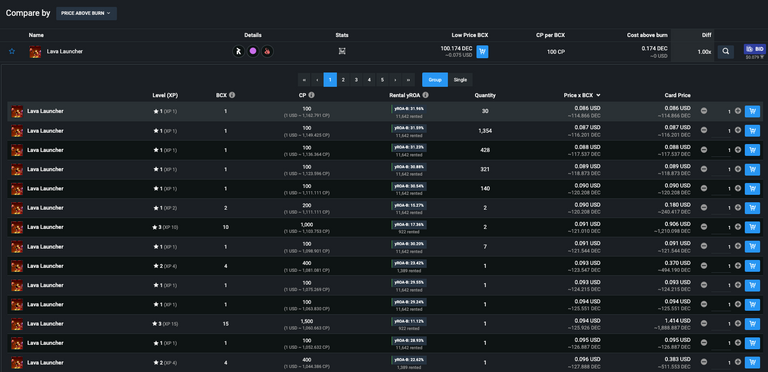
Task: Add the 0.087 USD card to cart
Action: 752,131
